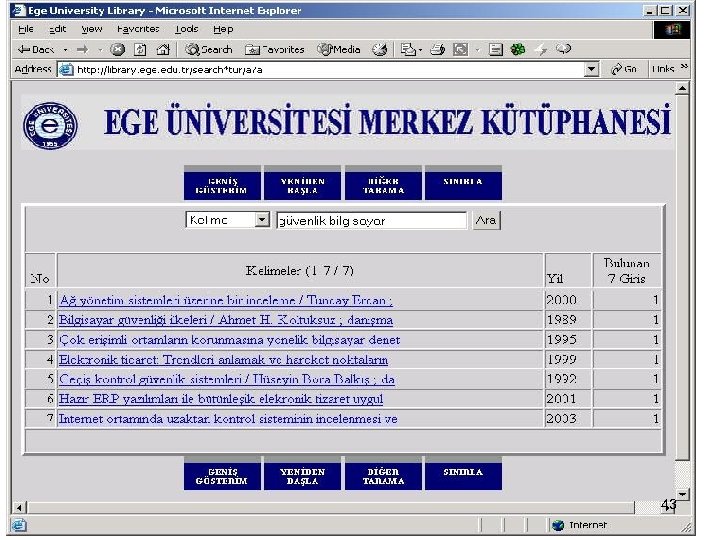Click the page icon in the status bar
The height and width of the screenshot is (540, 720).
pyautogui.click(x=19, y=525)
